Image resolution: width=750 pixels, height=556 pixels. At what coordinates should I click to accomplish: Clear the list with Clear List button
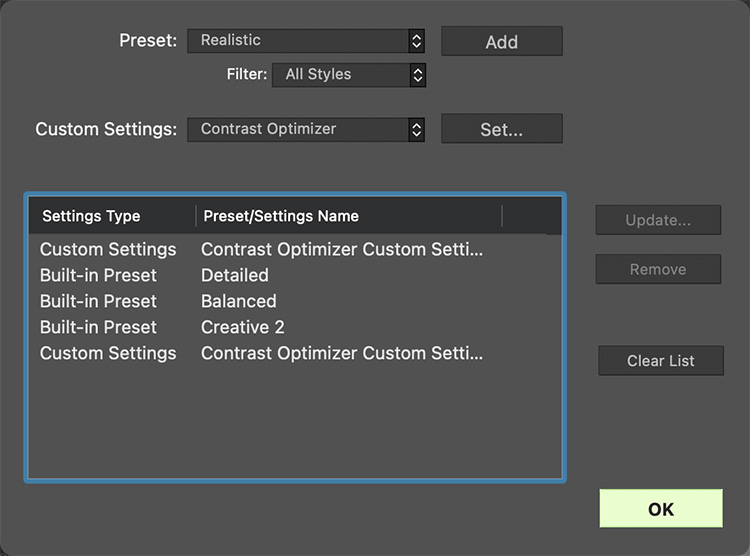pos(661,361)
